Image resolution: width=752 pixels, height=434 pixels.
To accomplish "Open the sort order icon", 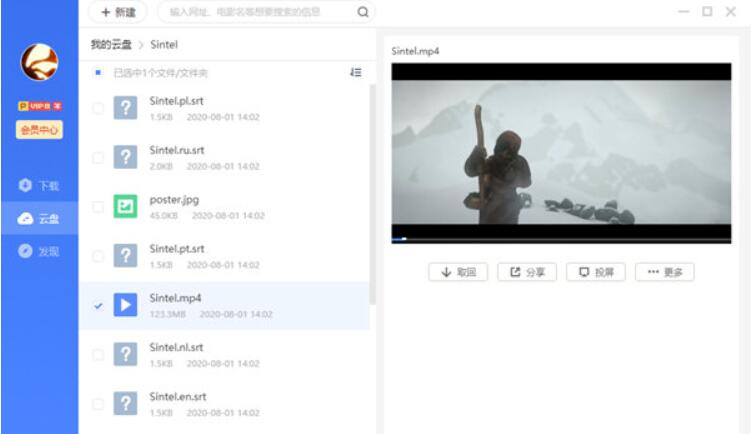I will (356, 72).
